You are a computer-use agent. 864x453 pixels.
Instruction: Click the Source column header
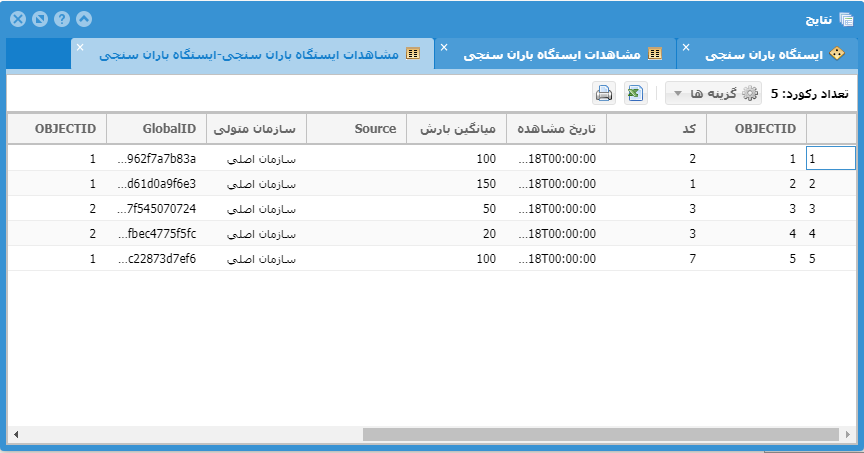[x=357, y=128]
